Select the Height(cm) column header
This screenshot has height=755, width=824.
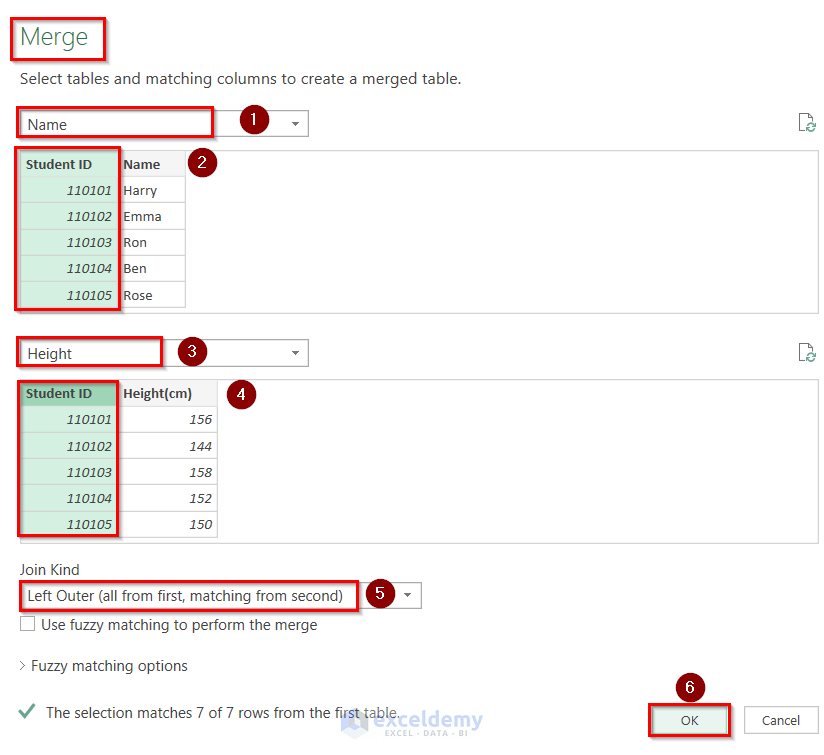[x=160, y=393]
